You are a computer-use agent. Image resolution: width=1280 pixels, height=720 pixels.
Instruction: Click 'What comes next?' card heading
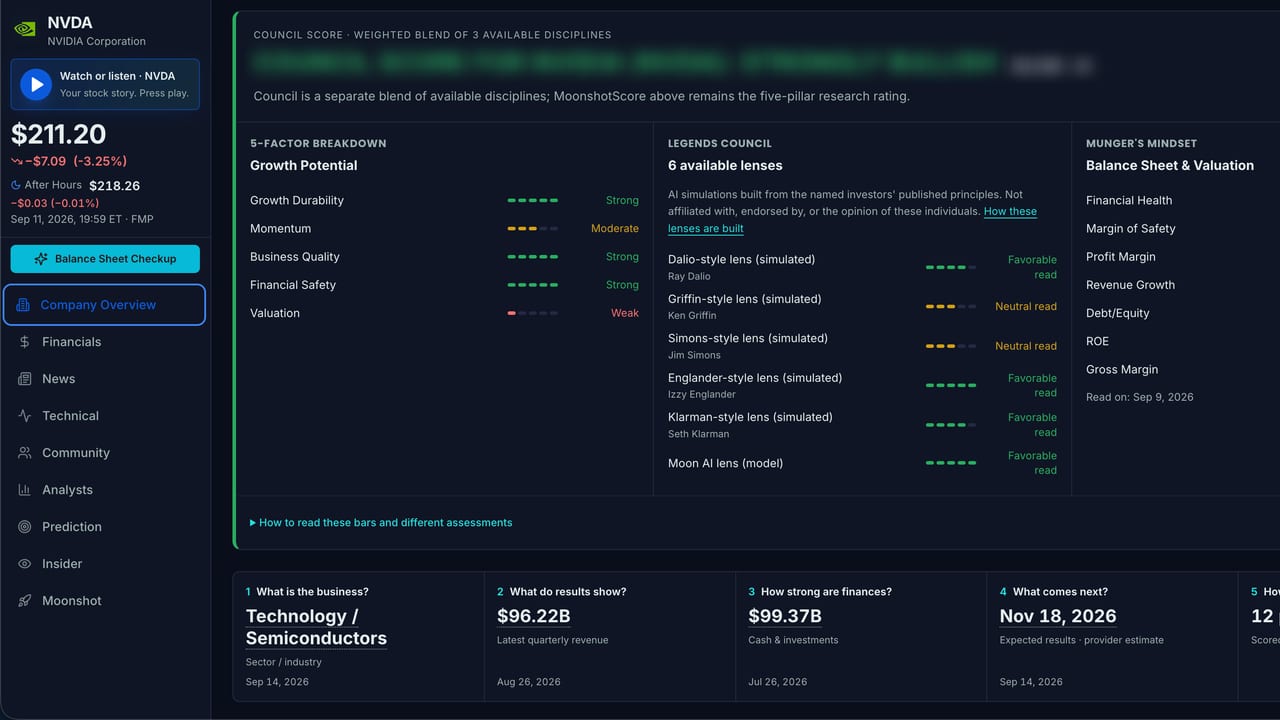point(1060,592)
